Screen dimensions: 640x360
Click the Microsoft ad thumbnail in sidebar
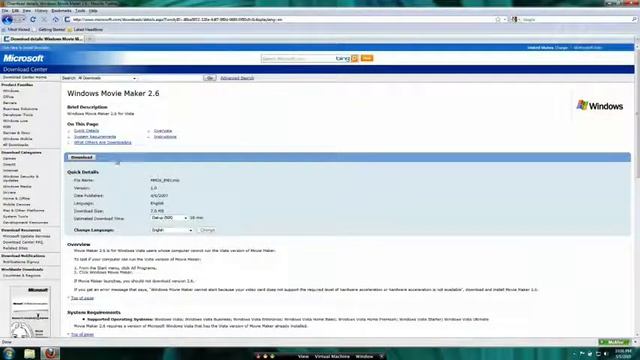(30, 312)
